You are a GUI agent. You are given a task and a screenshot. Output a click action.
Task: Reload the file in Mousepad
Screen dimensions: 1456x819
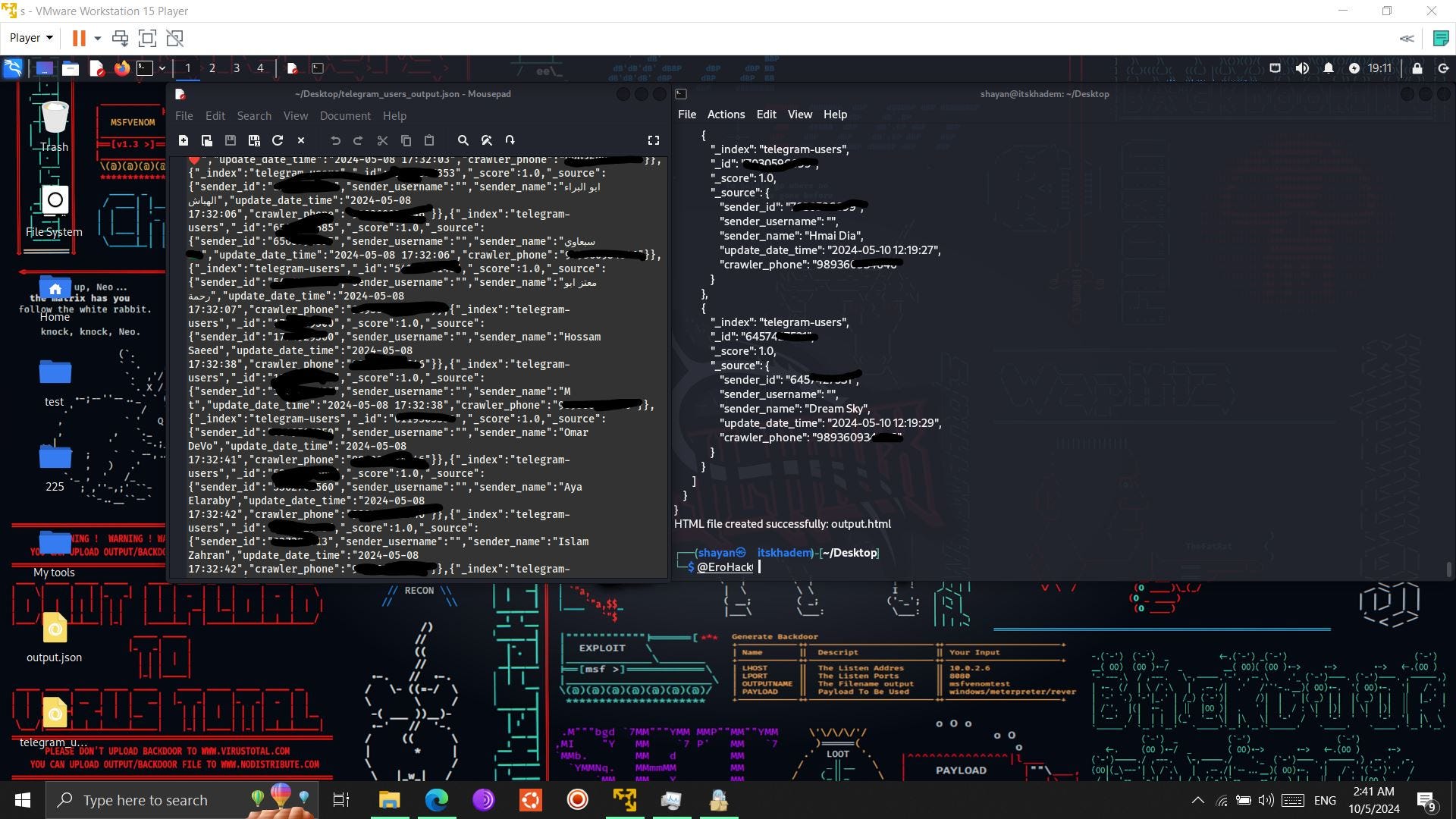tap(278, 140)
